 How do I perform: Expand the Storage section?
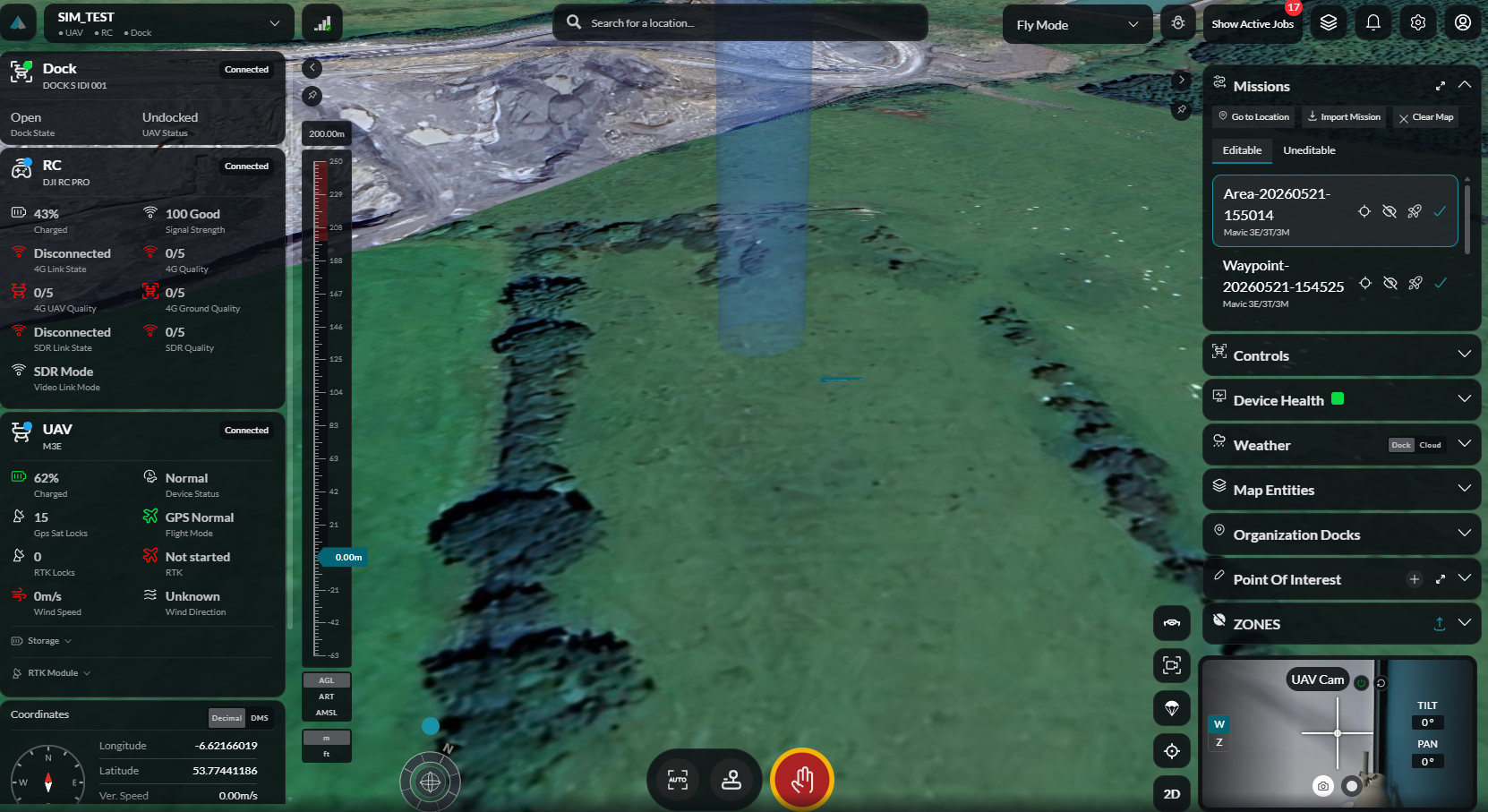pyautogui.click(x=41, y=641)
